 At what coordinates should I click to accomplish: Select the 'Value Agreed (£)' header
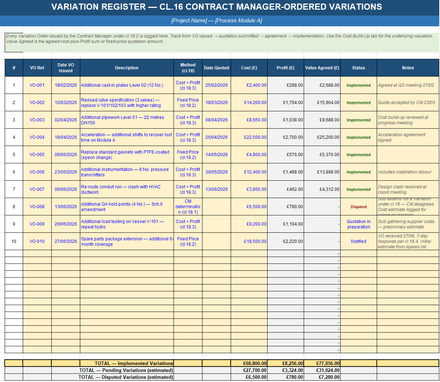(322, 68)
